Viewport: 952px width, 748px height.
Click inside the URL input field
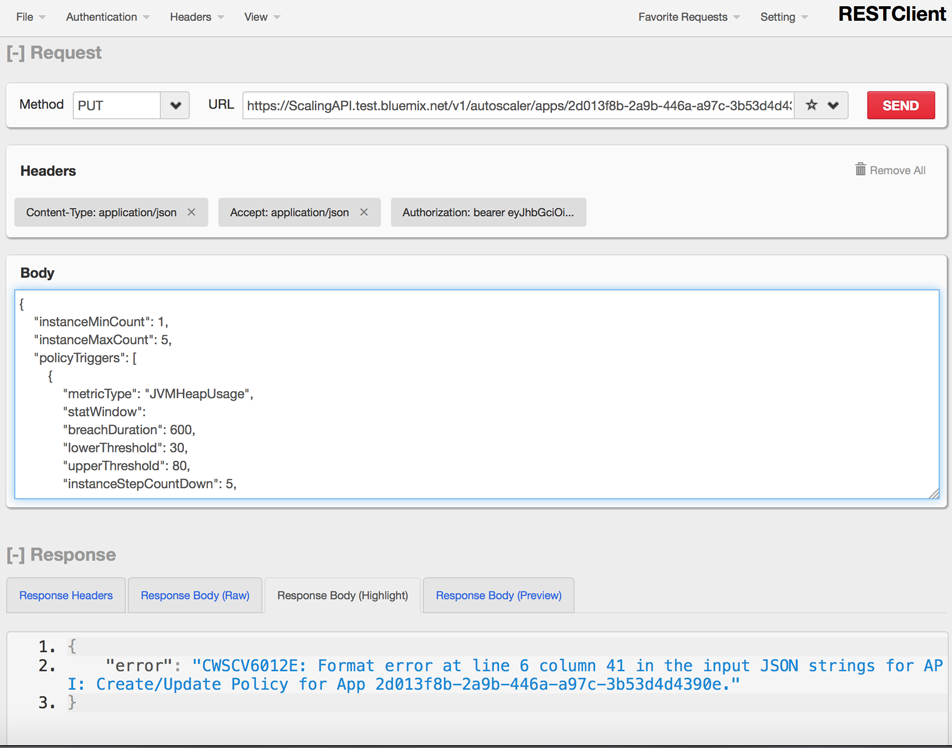click(520, 104)
